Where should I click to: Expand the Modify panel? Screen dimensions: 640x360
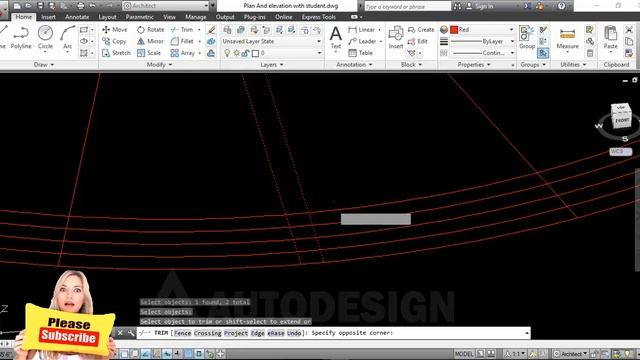[159, 64]
